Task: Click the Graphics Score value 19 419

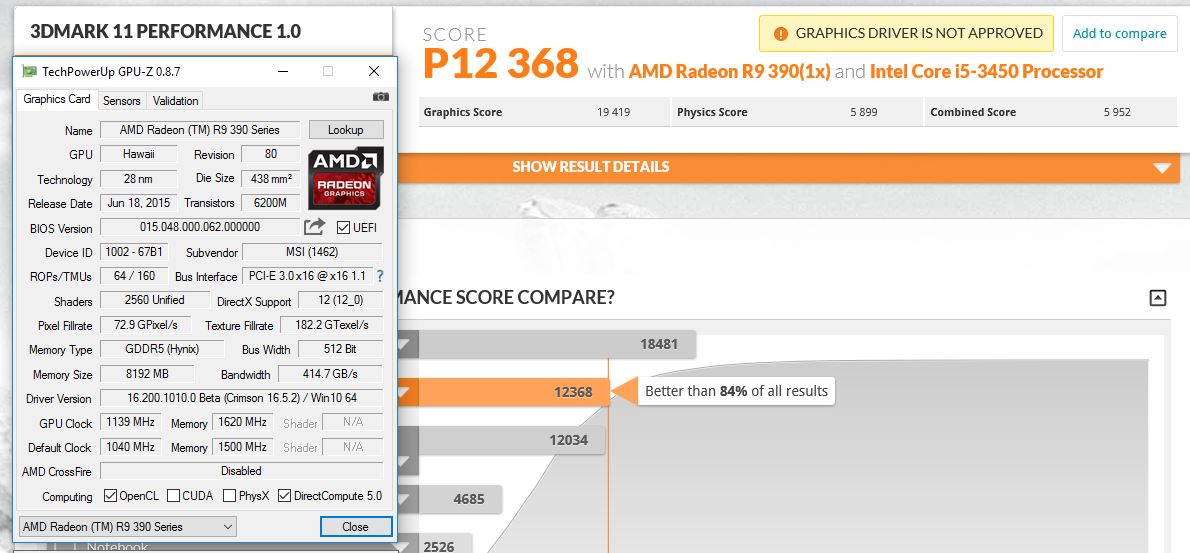Action: (613, 112)
